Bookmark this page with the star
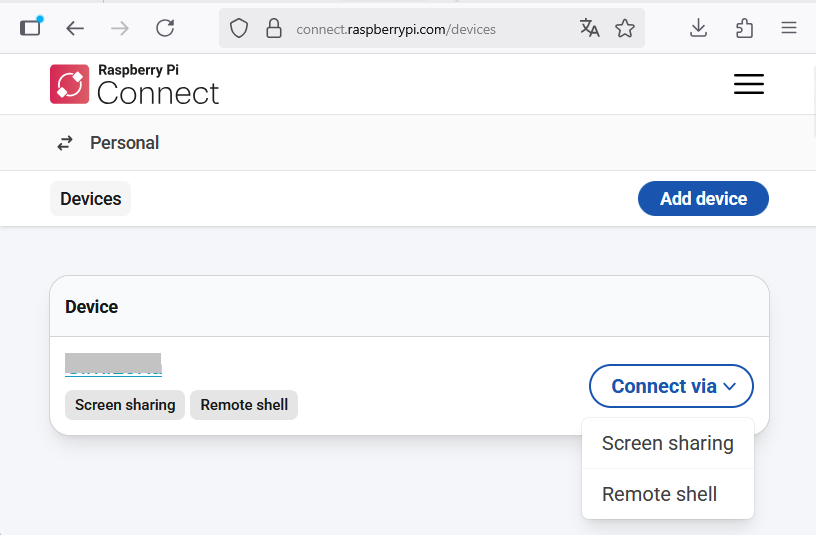 (625, 28)
